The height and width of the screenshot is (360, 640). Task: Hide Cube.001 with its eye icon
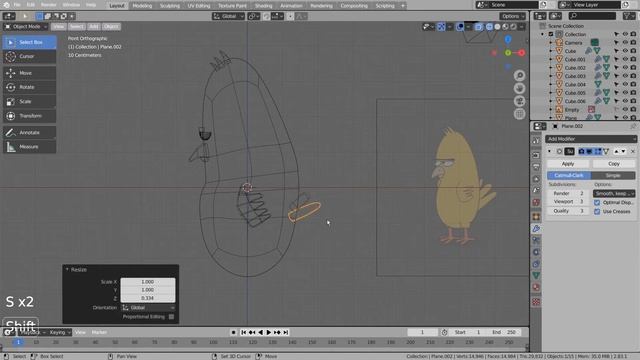625,59
